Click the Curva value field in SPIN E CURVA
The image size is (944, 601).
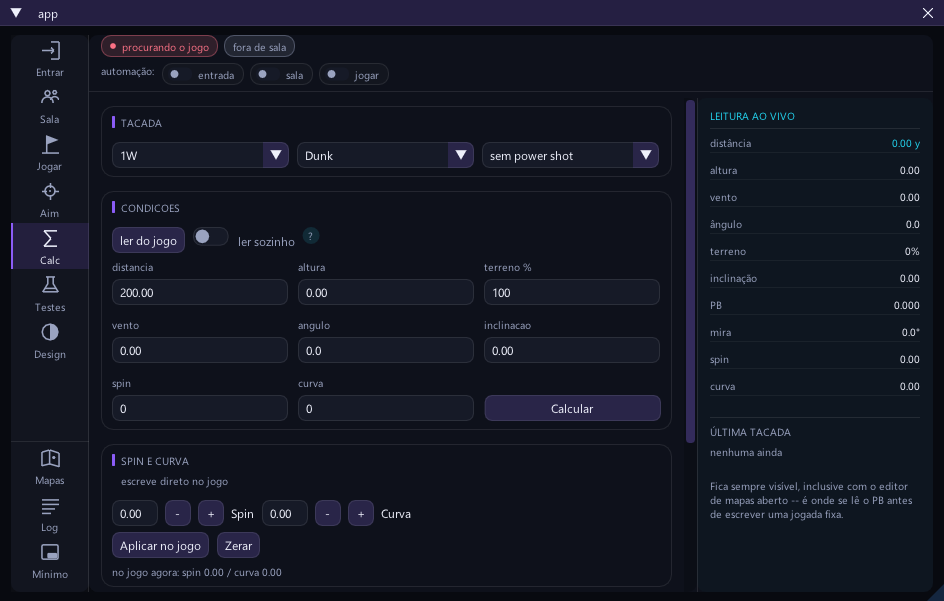[285, 514]
